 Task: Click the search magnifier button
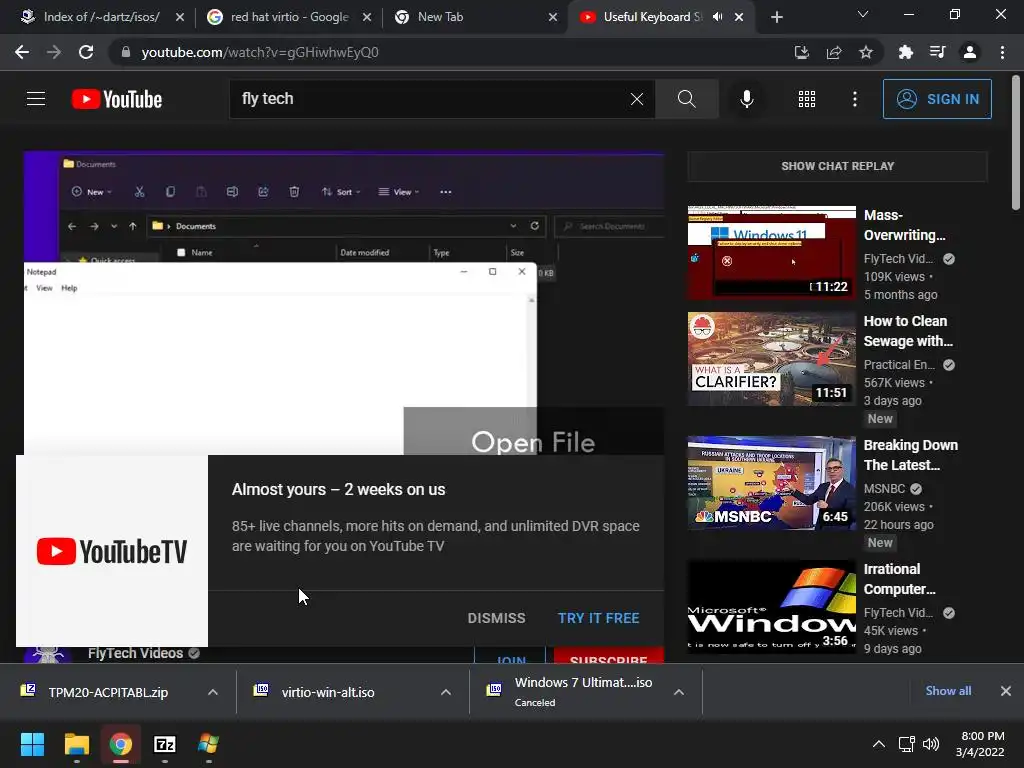[x=686, y=99]
